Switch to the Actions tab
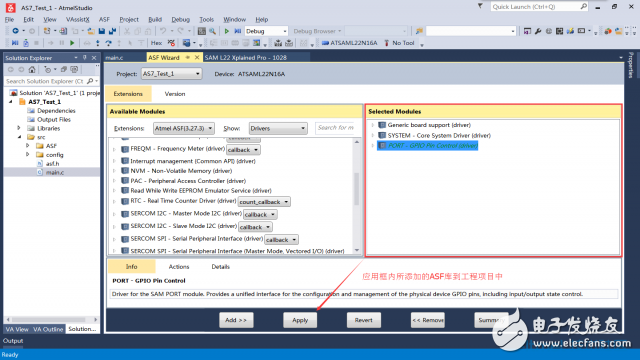Viewport: 640px width, 360px height. 179,267
